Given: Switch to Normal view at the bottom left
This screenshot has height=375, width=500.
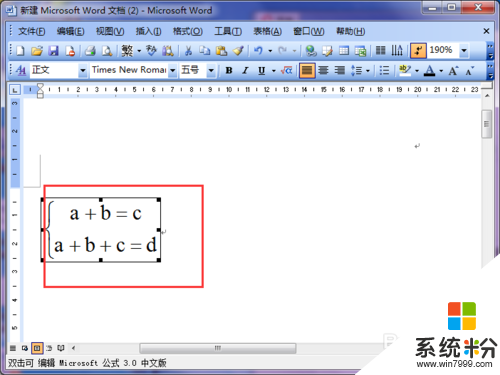Looking at the screenshot, I should pyautogui.click(x=13, y=348).
